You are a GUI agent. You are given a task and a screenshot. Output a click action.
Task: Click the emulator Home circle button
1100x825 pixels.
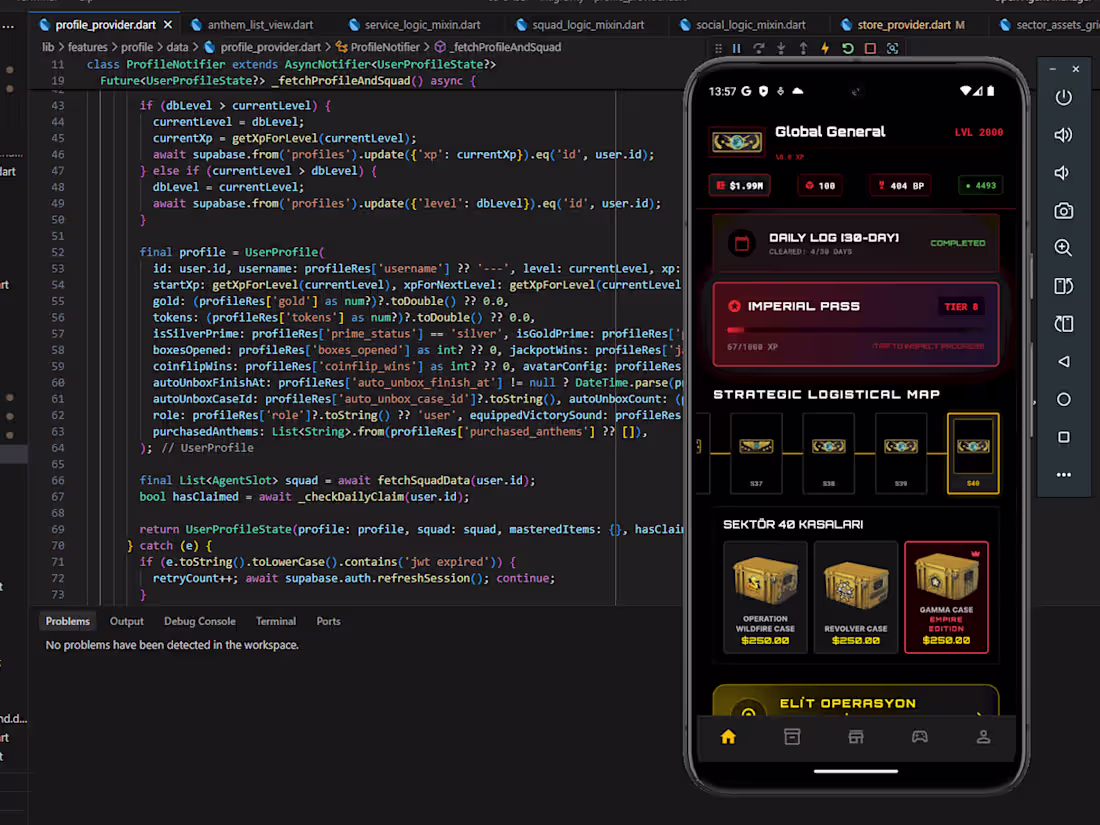click(x=1064, y=399)
